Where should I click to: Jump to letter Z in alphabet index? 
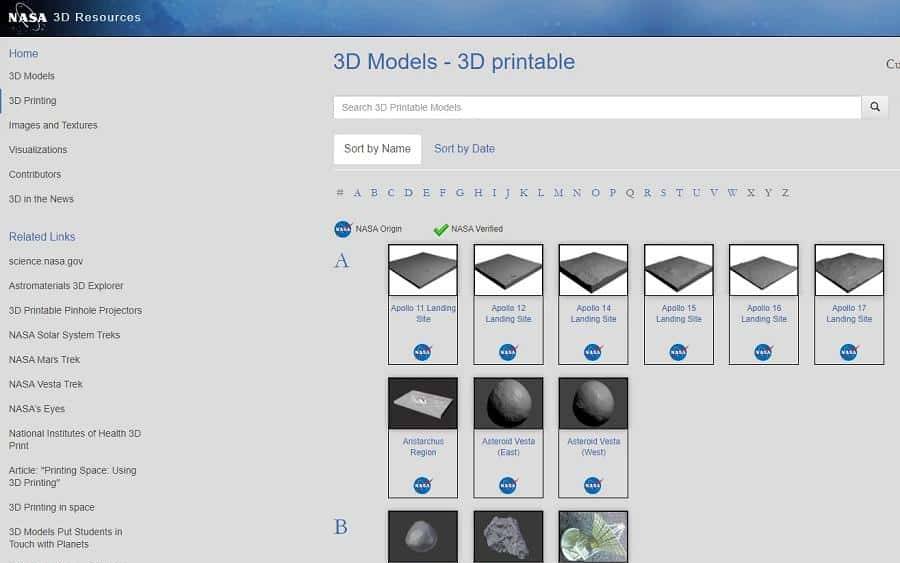click(785, 193)
